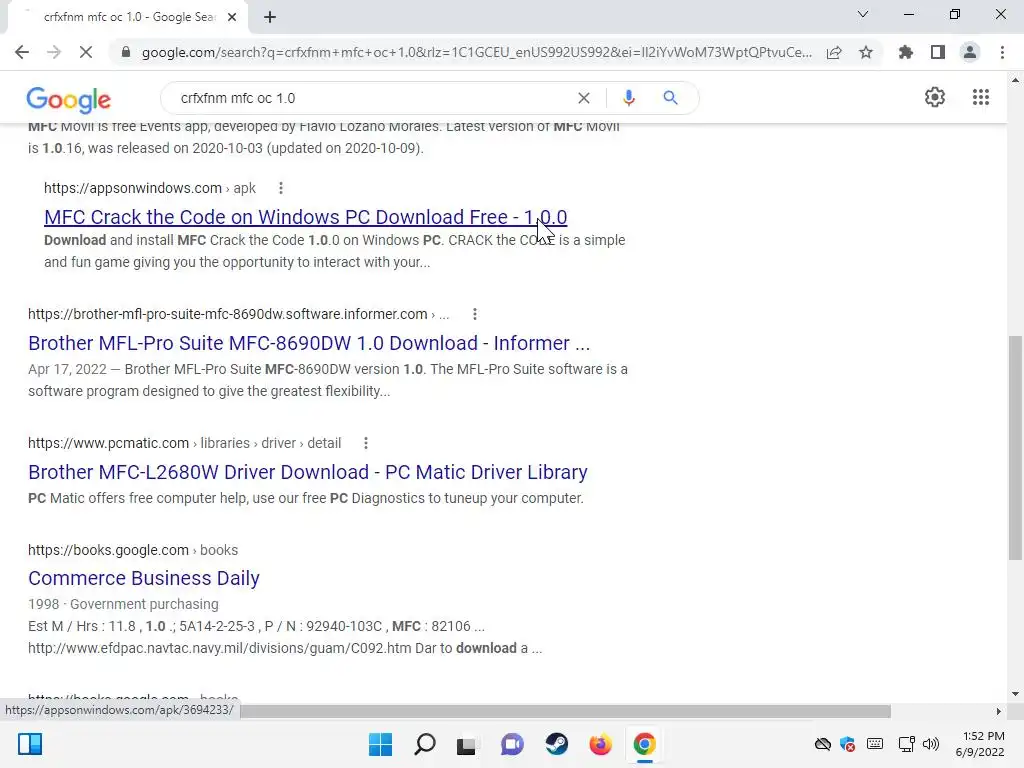Open Task View on the taskbar
This screenshot has height=768, width=1024.
coord(466,745)
